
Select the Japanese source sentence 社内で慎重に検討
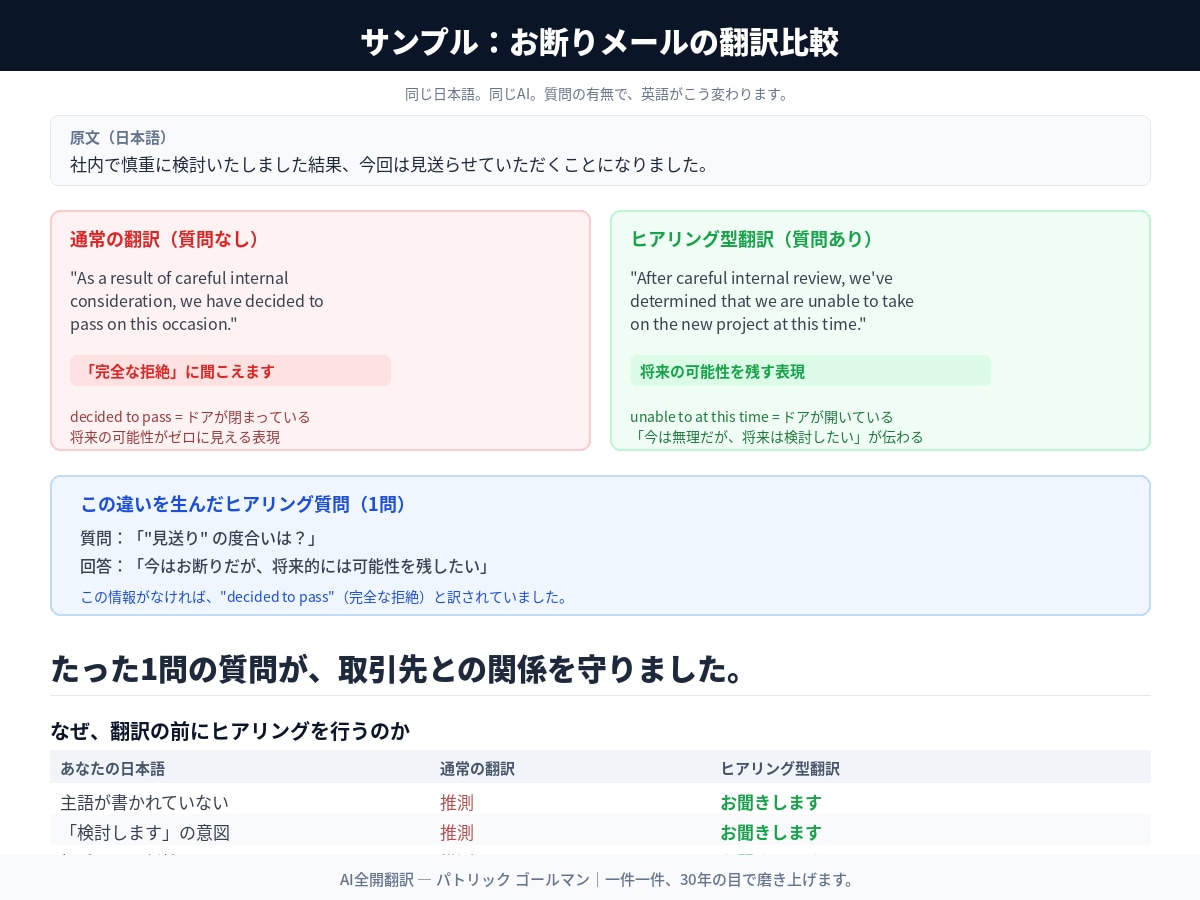[389, 164]
